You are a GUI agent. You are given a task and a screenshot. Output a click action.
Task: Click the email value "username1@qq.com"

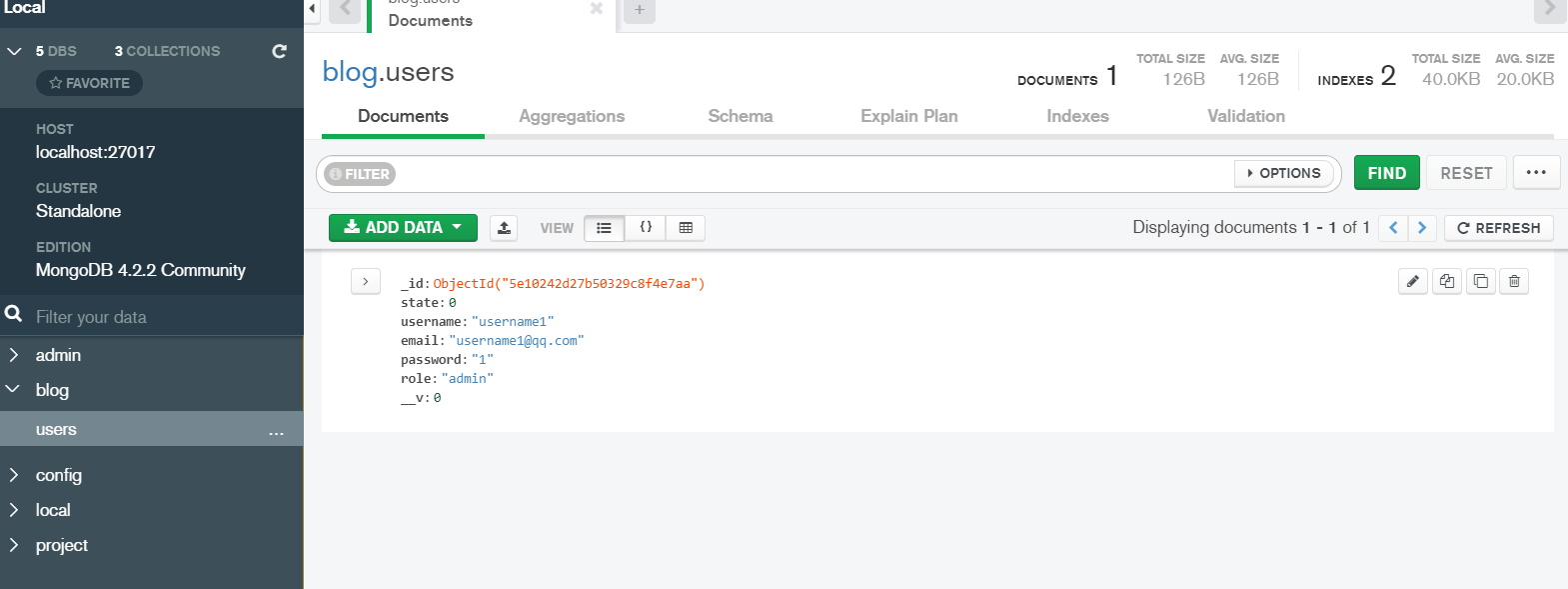[x=517, y=341]
